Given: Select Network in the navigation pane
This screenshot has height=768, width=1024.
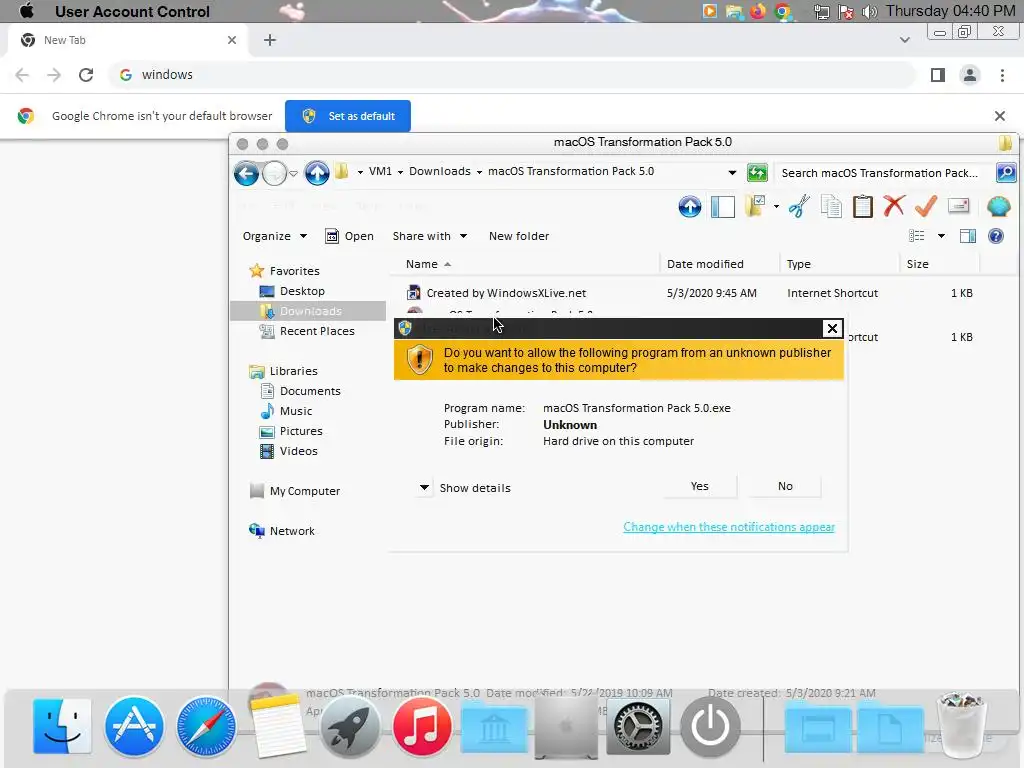Looking at the screenshot, I should coord(291,531).
